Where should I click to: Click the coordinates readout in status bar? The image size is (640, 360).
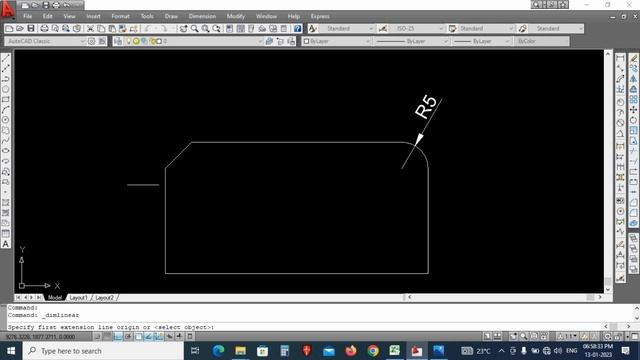[41, 337]
